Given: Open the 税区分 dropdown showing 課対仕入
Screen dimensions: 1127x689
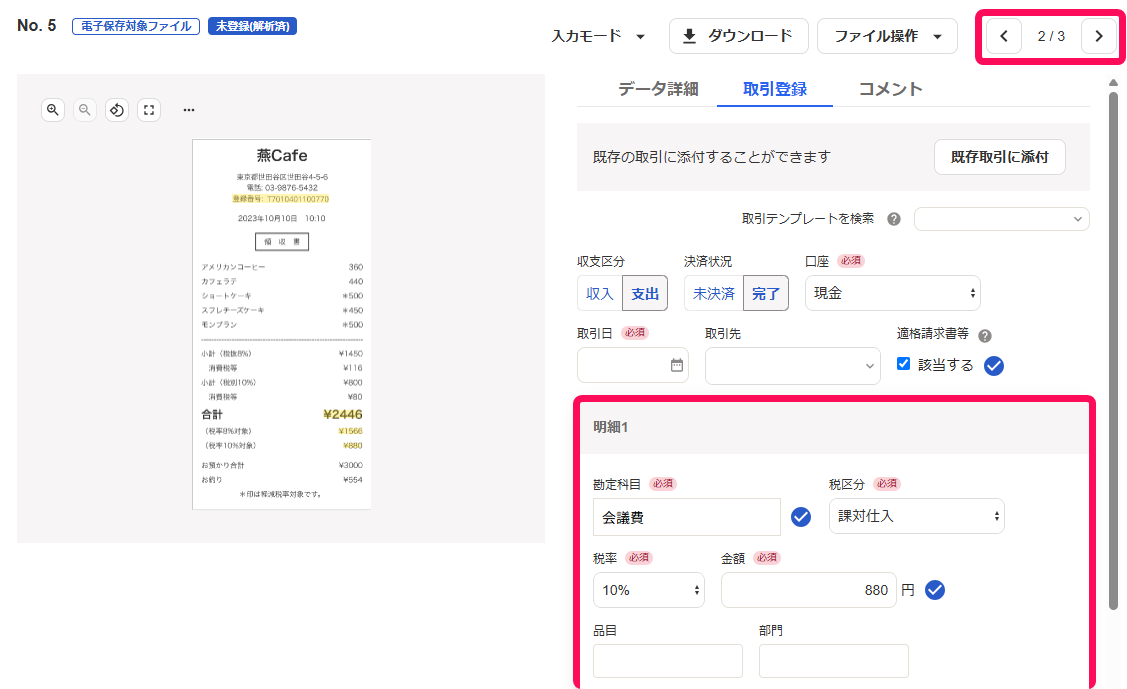Looking at the screenshot, I should [x=916, y=516].
